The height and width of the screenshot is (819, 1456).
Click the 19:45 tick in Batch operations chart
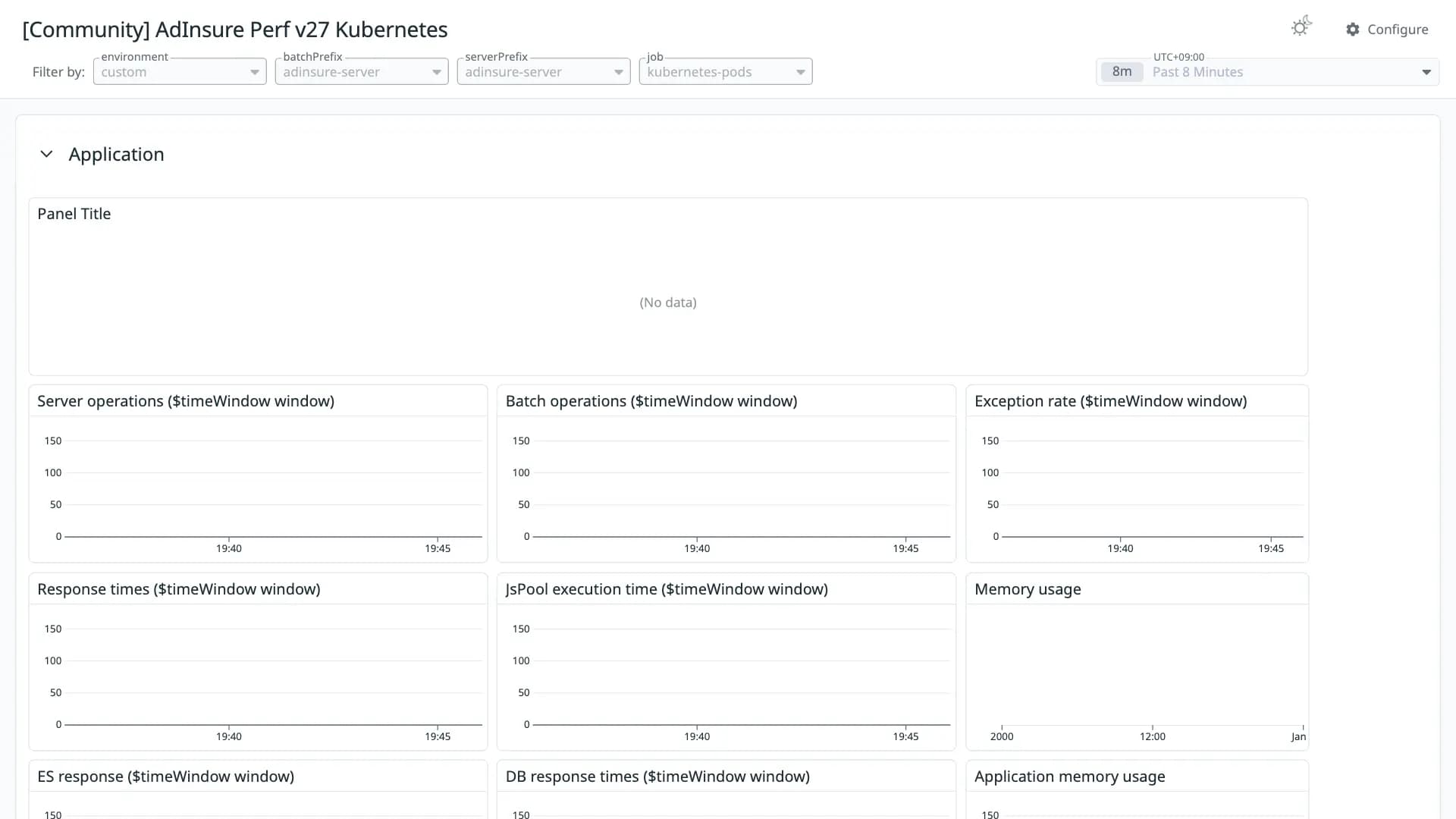905,548
